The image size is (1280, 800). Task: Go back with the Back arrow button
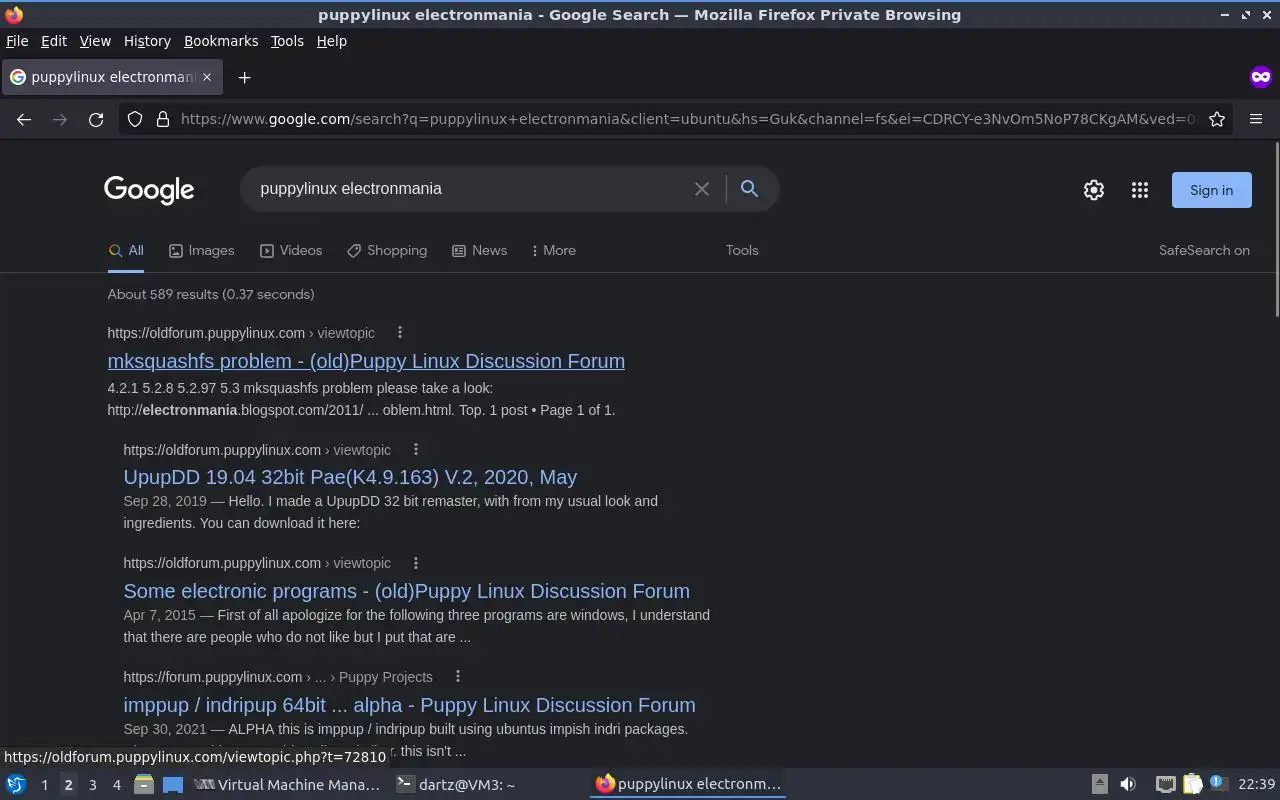pos(24,119)
